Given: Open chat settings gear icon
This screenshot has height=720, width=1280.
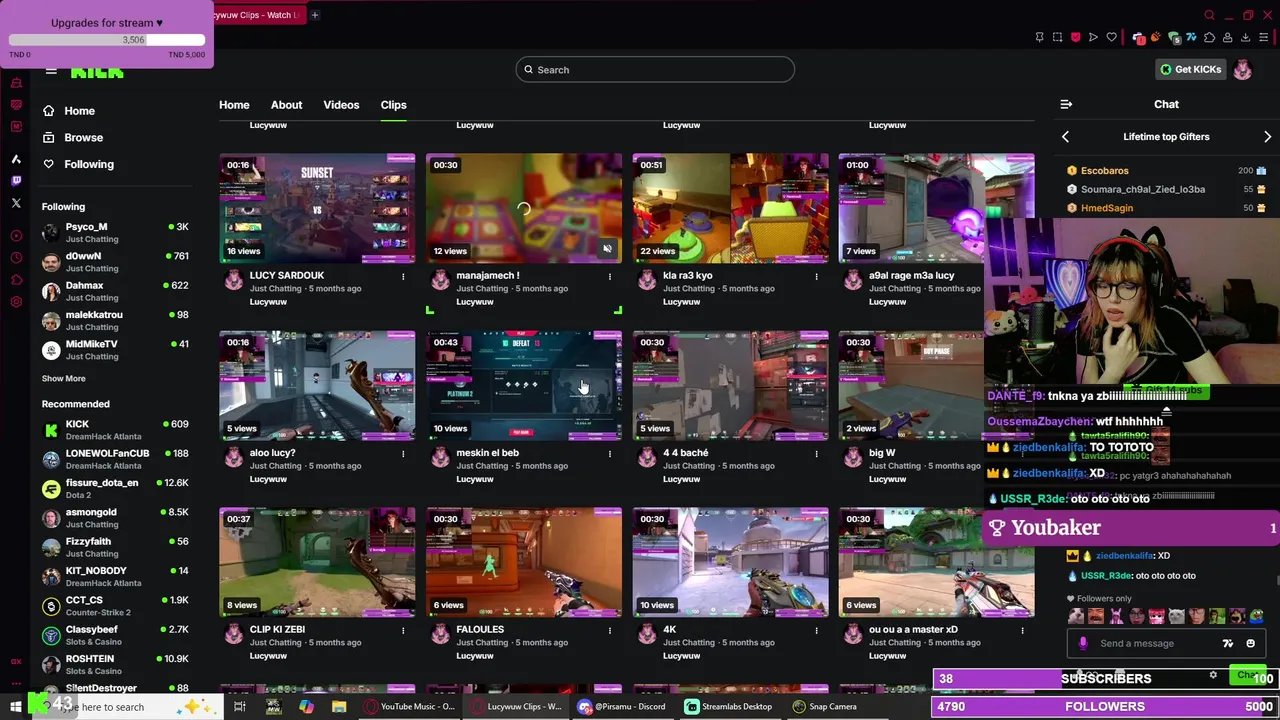Looking at the screenshot, I should click(1213, 675).
